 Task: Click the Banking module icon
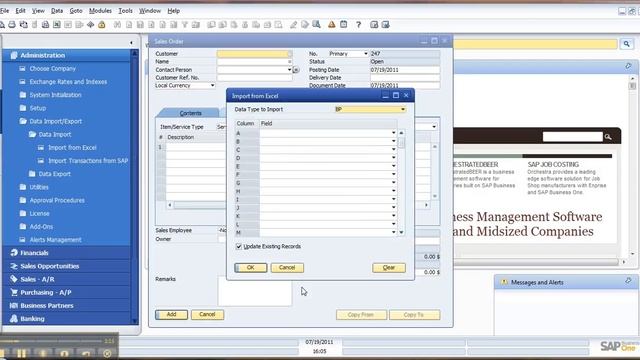(x=14, y=318)
